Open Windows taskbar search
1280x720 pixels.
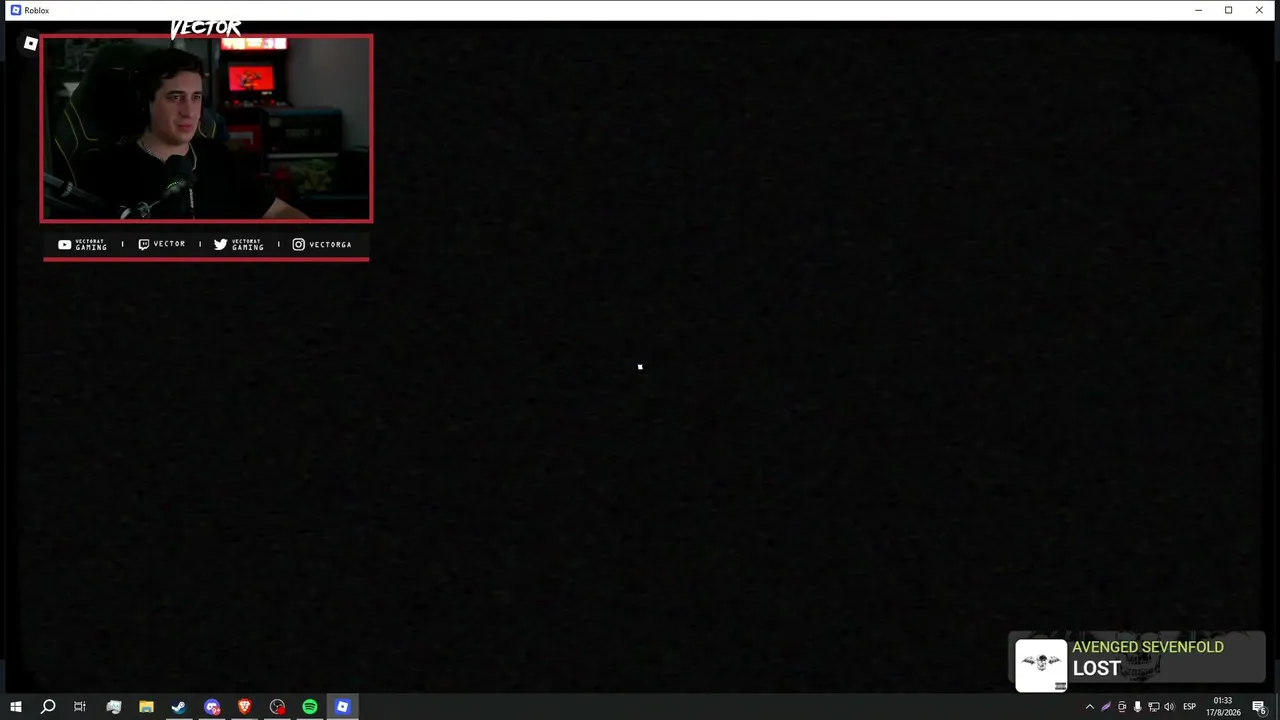(x=48, y=707)
